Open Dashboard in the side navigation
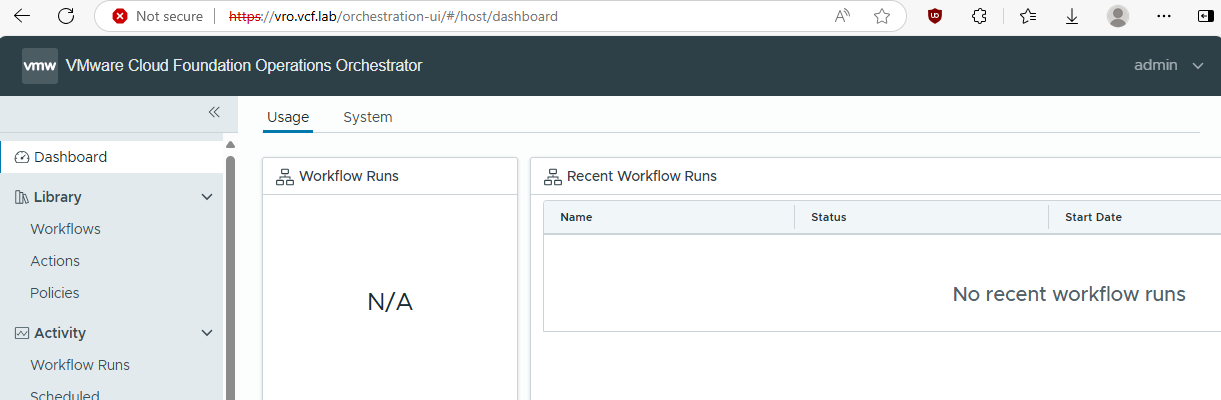1221x400 pixels. click(x=112, y=157)
